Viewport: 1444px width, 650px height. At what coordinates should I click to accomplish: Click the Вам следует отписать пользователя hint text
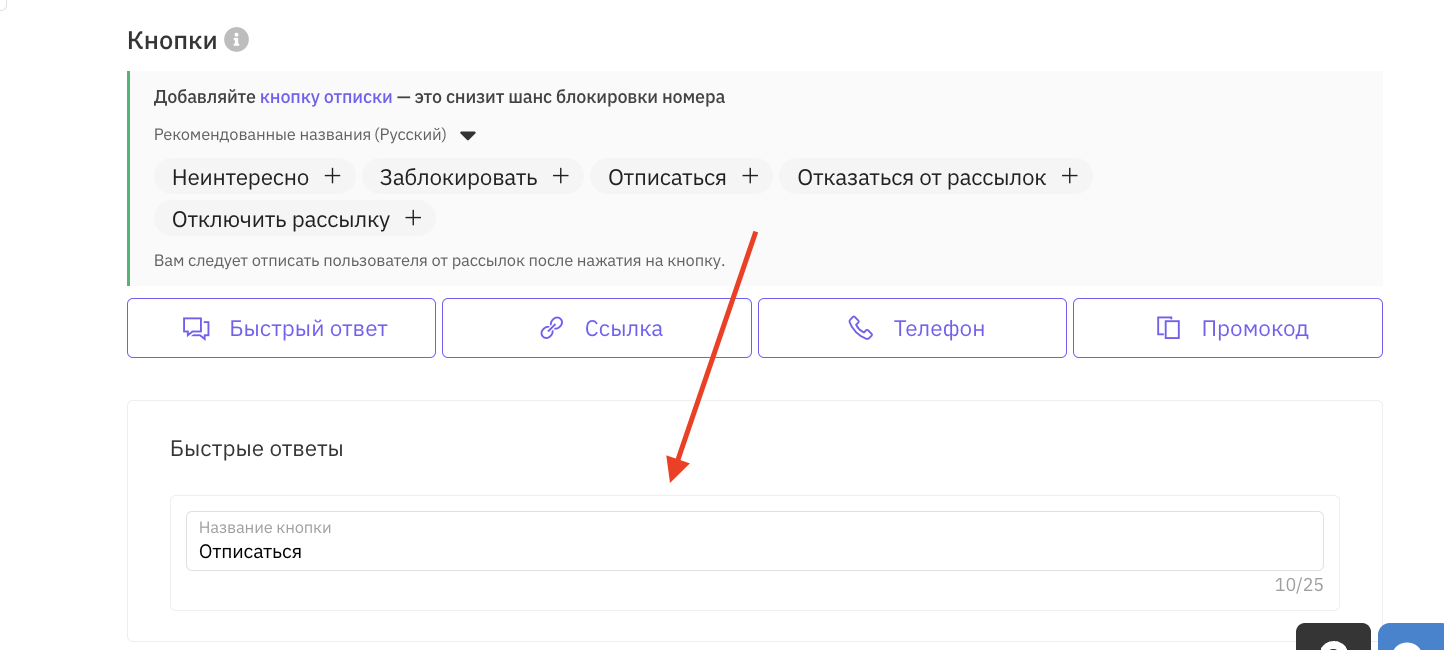tap(439, 261)
